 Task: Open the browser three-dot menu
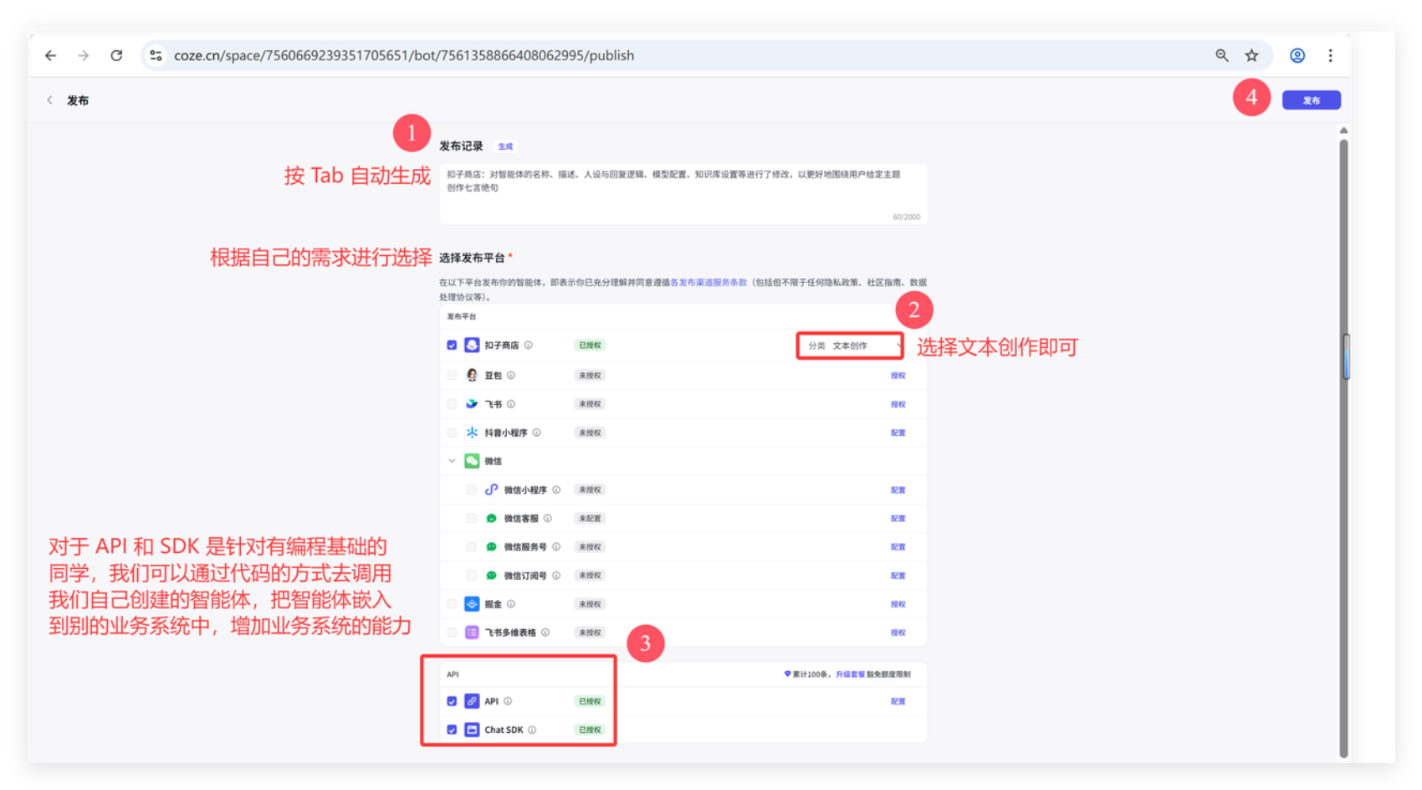(x=1330, y=56)
